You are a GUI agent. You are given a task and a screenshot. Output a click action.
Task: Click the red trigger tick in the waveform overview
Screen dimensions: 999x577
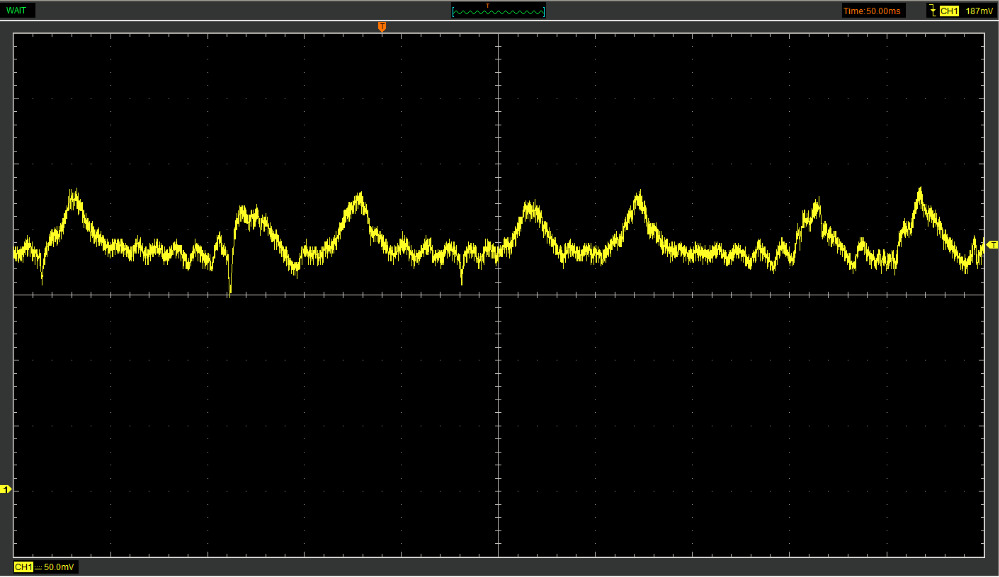pyautogui.click(x=487, y=6)
